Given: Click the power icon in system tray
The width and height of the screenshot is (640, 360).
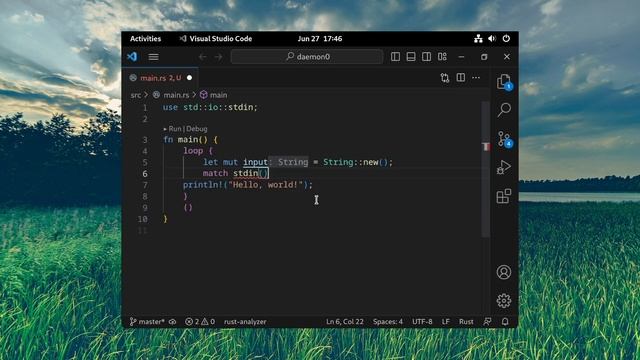Looking at the screenshot, I should pos(506,38).
